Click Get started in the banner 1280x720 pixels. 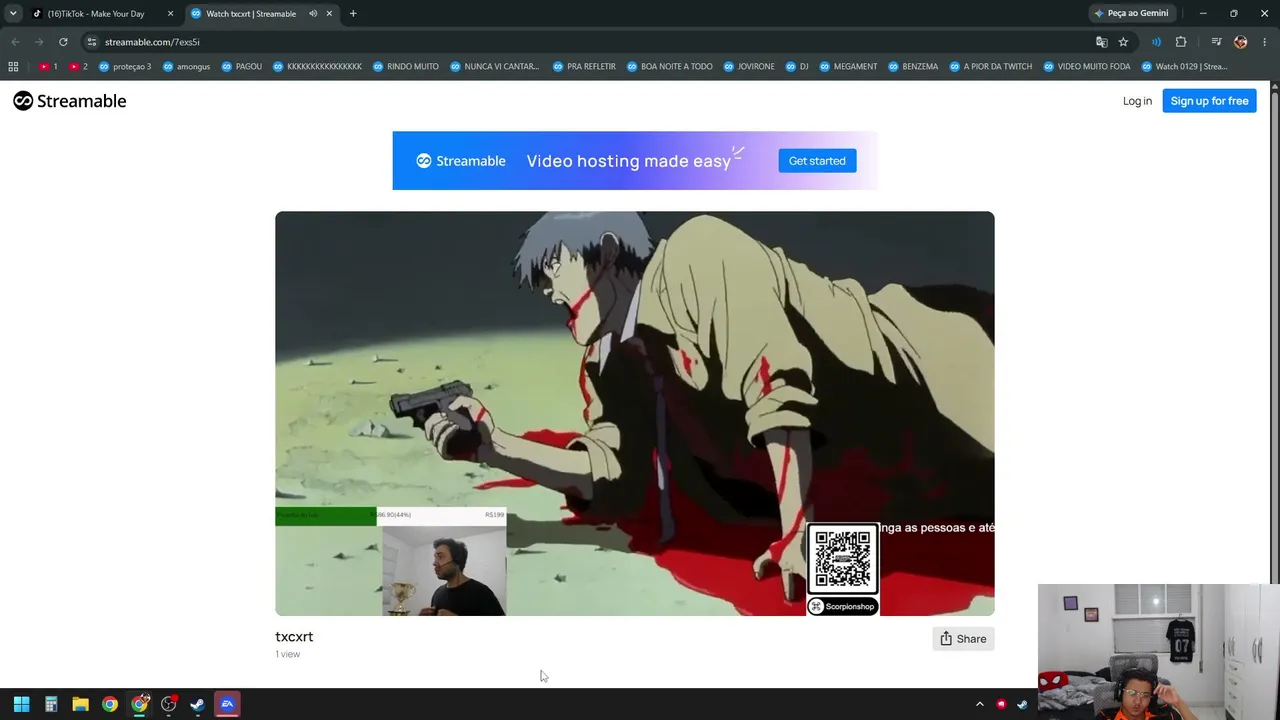point(817,161)
